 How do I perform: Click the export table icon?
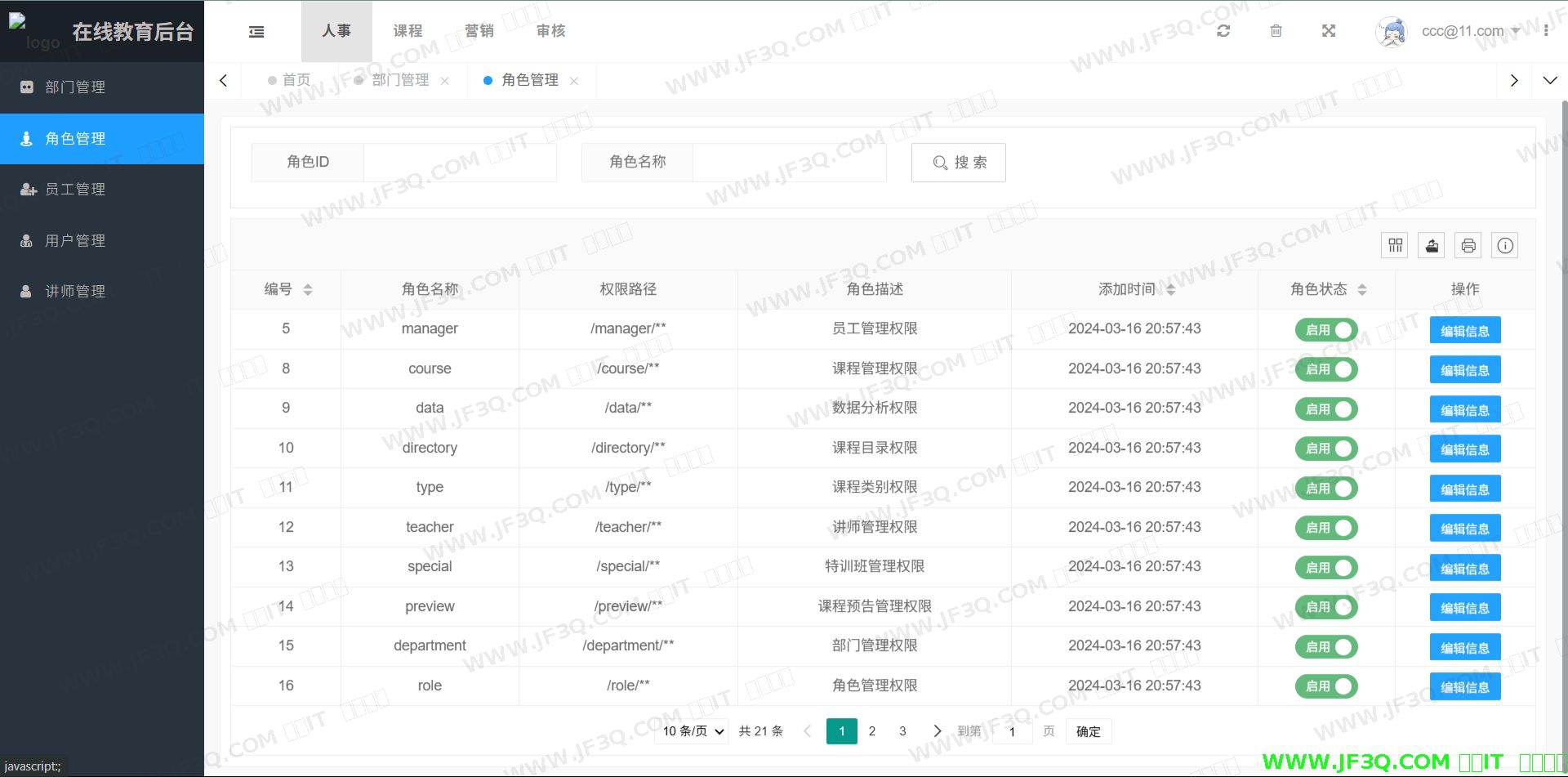[x=1432, y=245]
